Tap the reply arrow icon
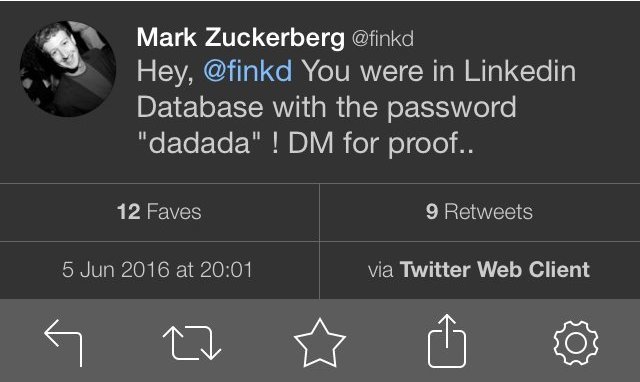This screenshot has height=382, width=640. tap(63, 343)
